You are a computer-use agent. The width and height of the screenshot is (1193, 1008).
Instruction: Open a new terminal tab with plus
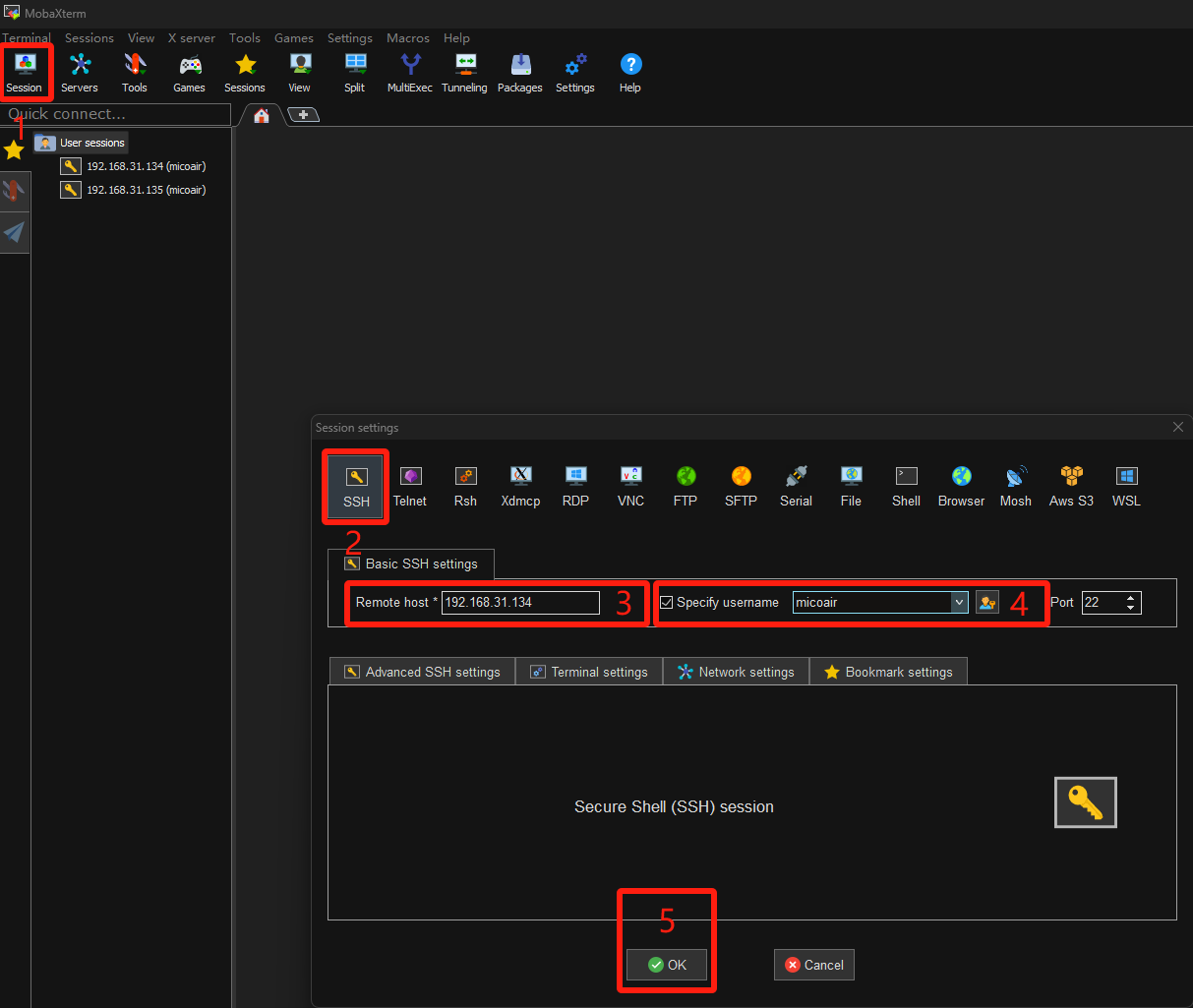click(x=303, y=115)
